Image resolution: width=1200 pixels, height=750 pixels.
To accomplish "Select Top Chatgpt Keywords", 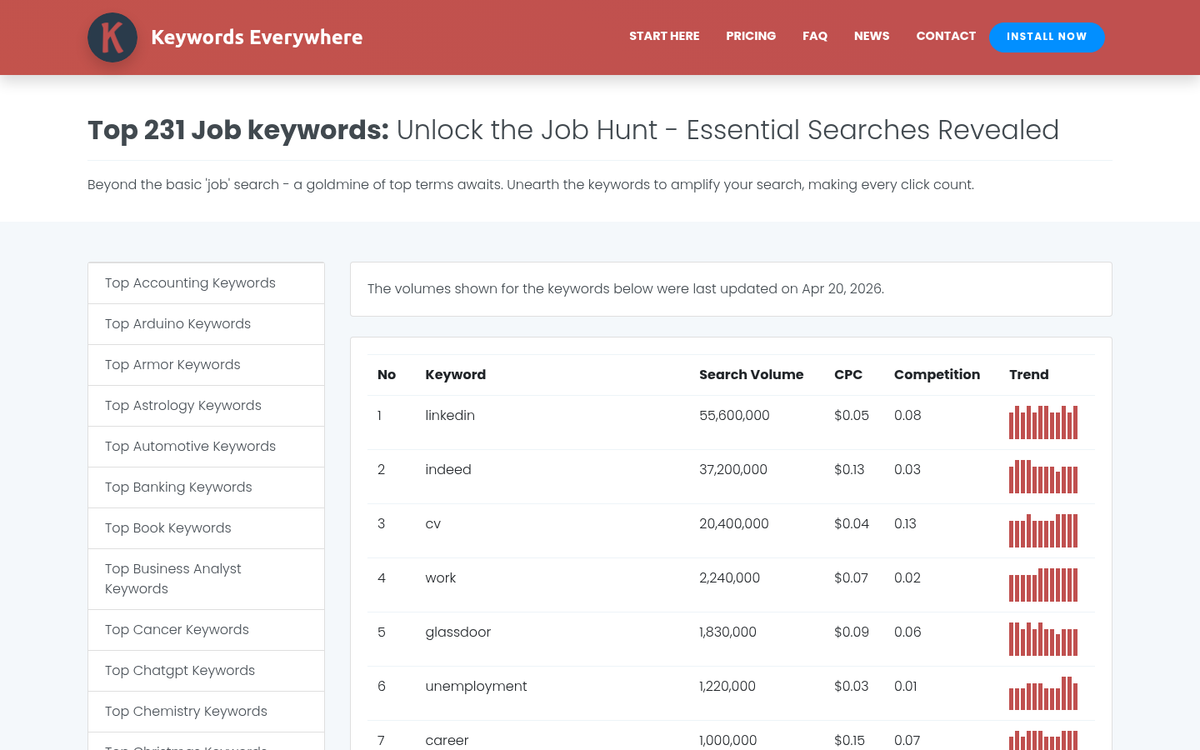I will tap(180, 670).
